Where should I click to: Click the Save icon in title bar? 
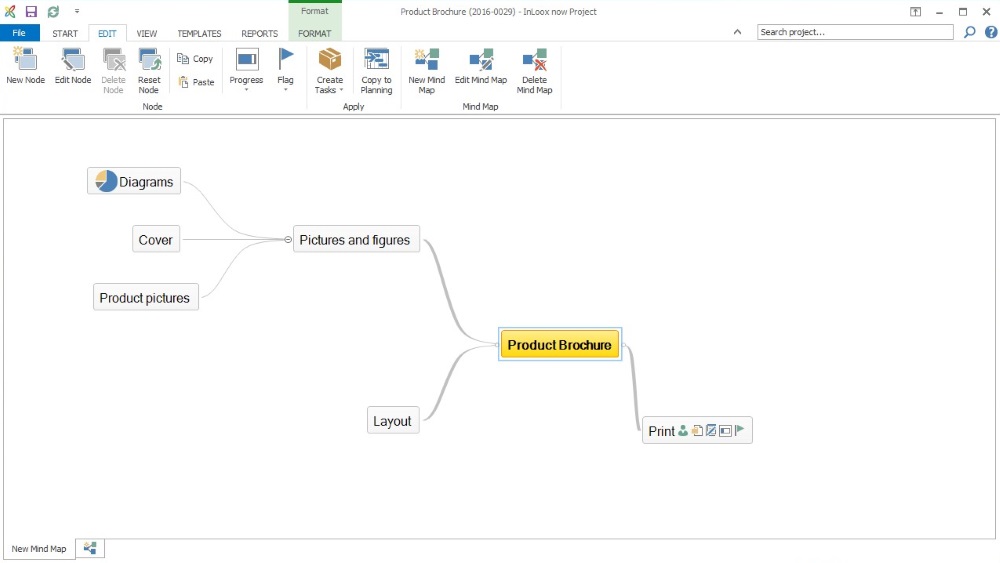[x=31, y=11]
